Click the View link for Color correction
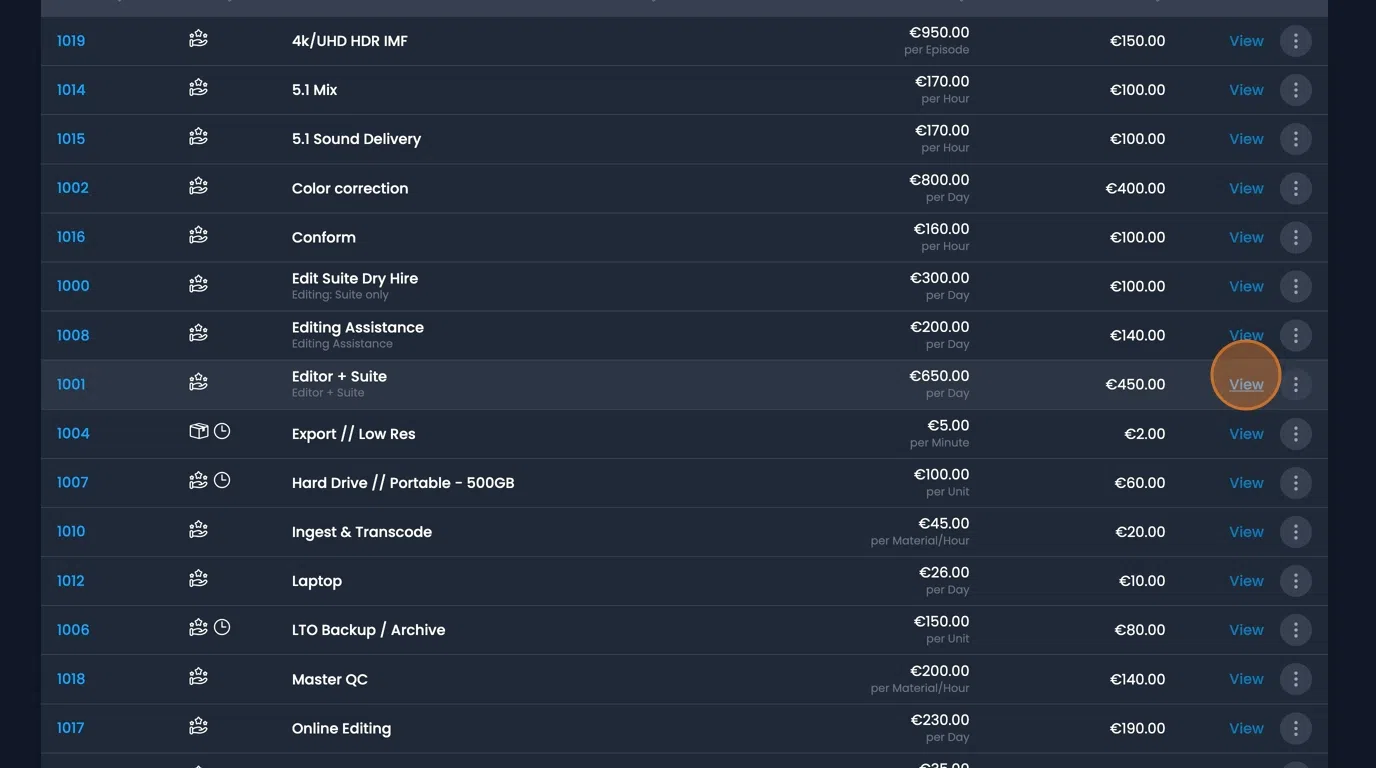Viewport: 1376px width, 768px height. pyautogui.click(x=1245, y=188)
